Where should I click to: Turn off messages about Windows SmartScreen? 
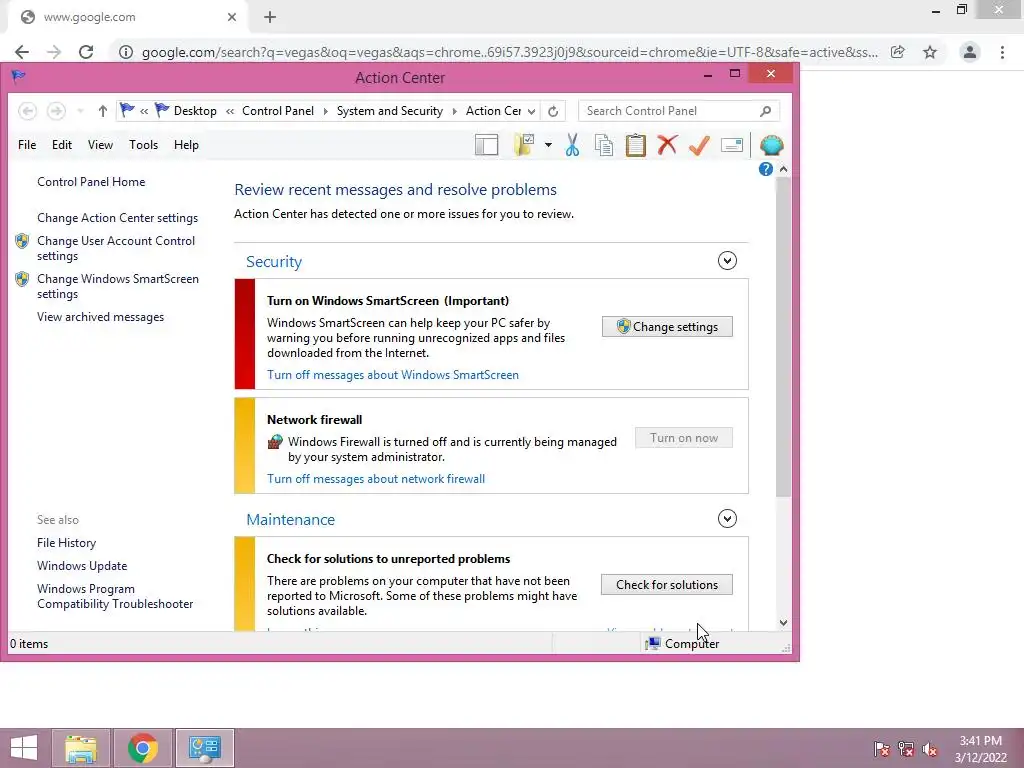tap(392, 375)
